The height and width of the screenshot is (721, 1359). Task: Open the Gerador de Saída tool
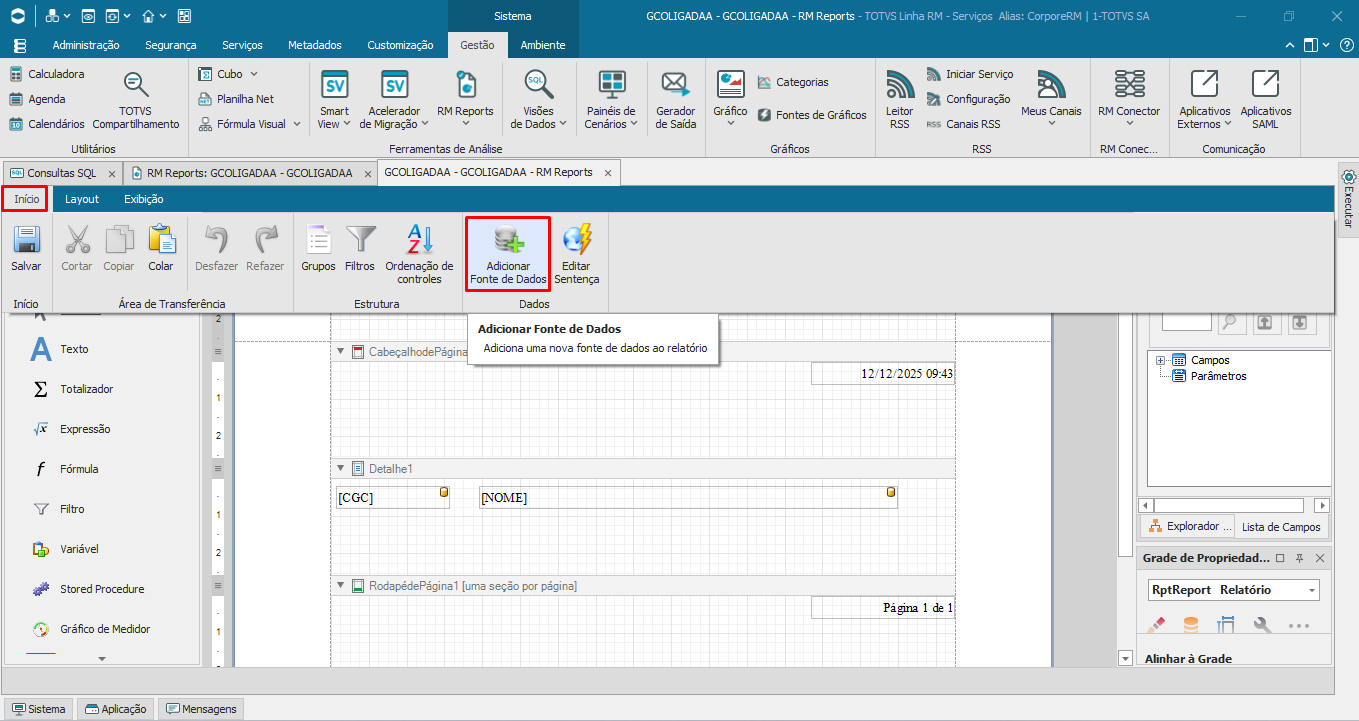coord(675,86)
